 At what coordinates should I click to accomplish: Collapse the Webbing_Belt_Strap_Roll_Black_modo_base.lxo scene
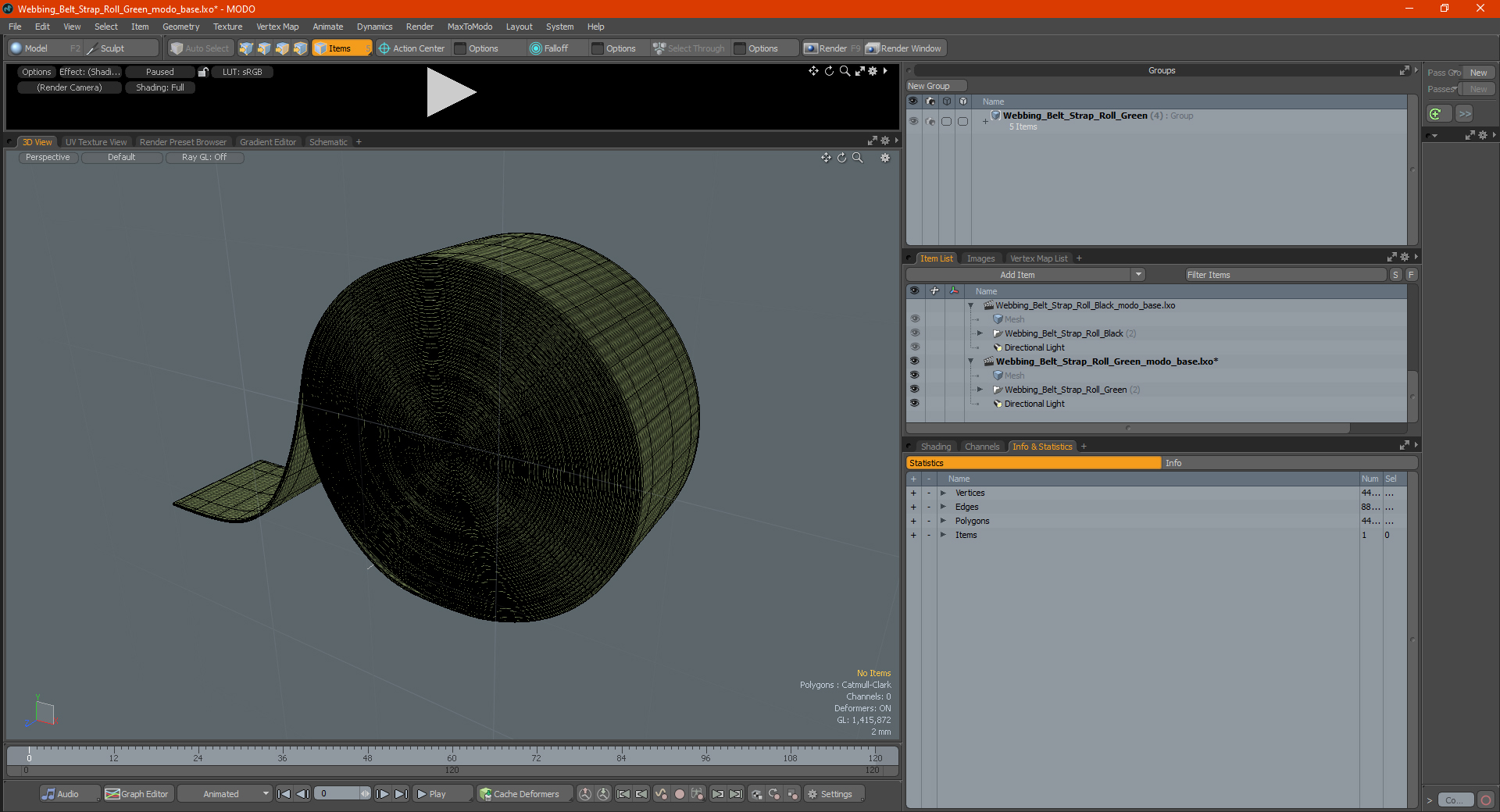[970, 305]
